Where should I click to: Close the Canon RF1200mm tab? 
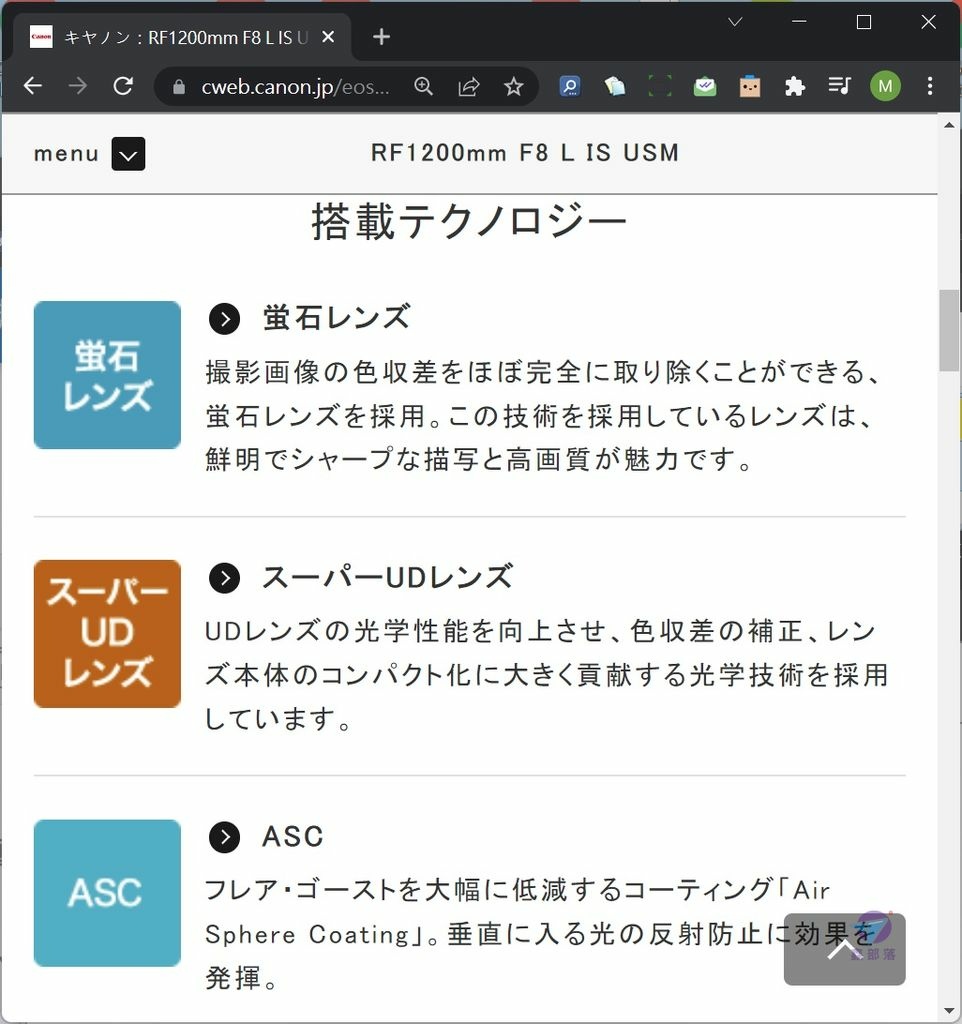[329, 37]
